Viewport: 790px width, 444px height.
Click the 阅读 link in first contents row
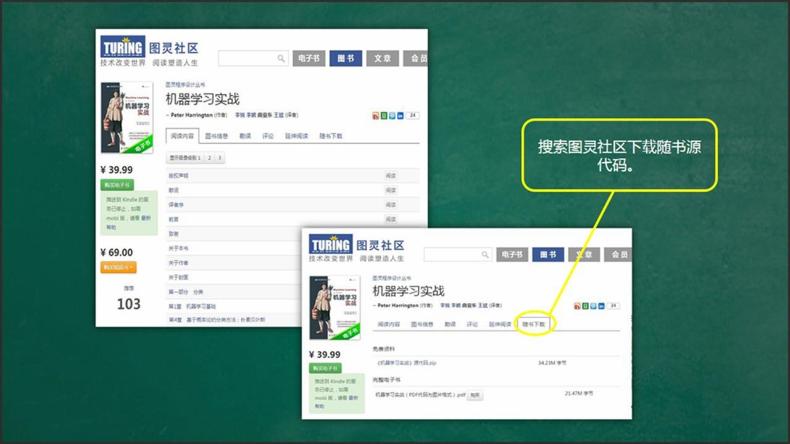390,176
